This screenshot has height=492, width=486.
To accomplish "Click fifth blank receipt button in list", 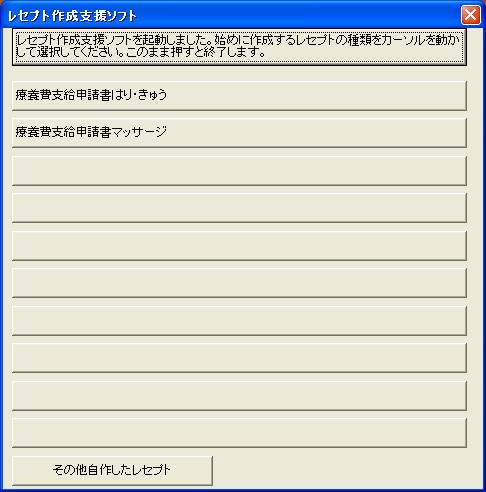I will tap(239, 321).
